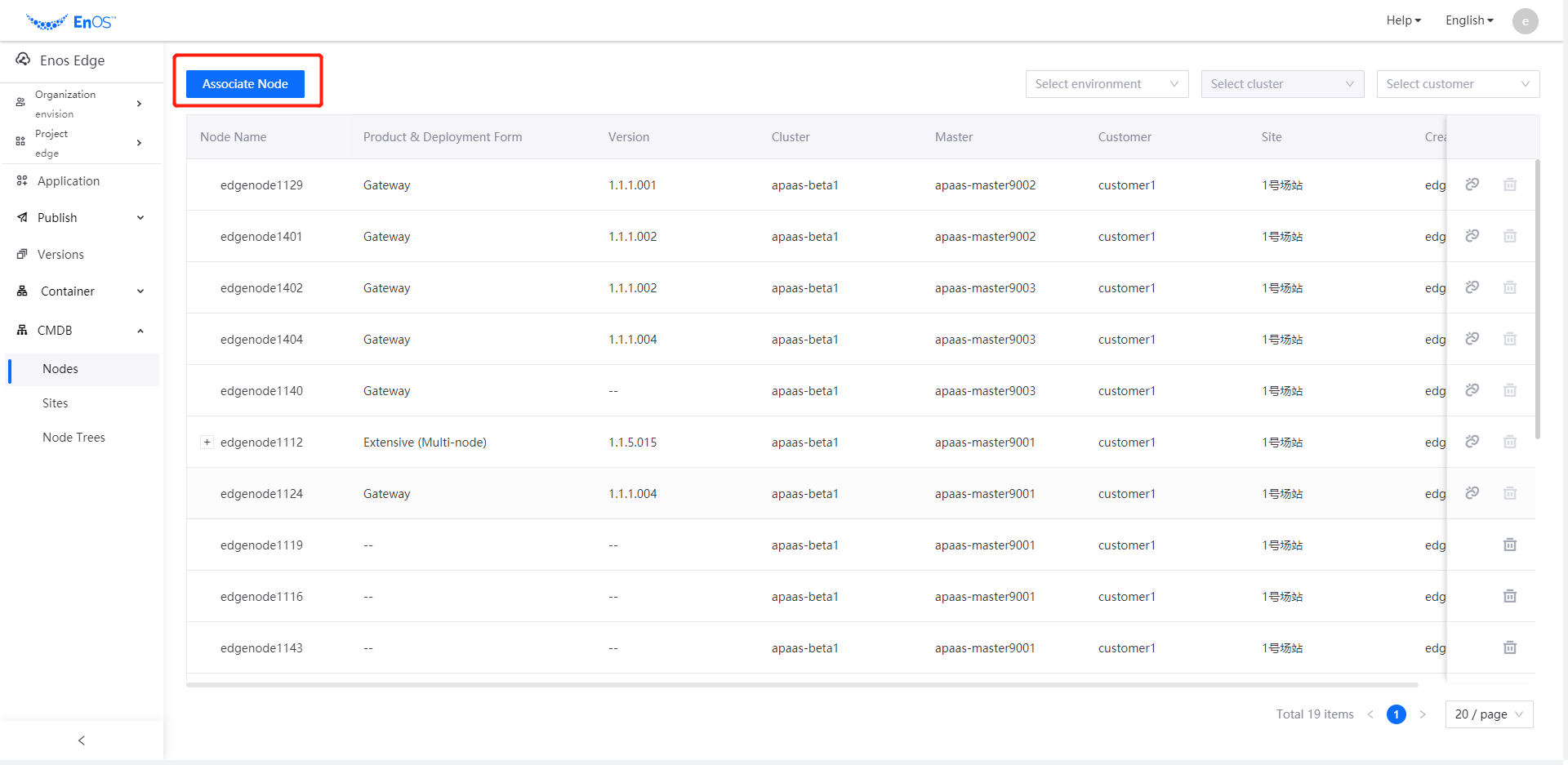Viewport: 1568px width, 765px height.
Task: Click the Versions sidebar icon
Action: tap(22, 254)
